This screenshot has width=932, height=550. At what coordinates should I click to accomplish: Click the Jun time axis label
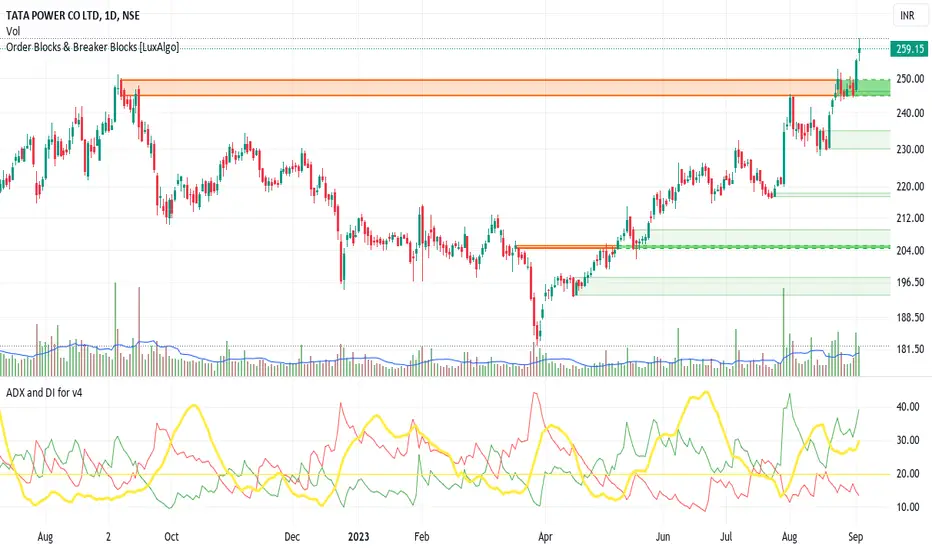point(663,536)
